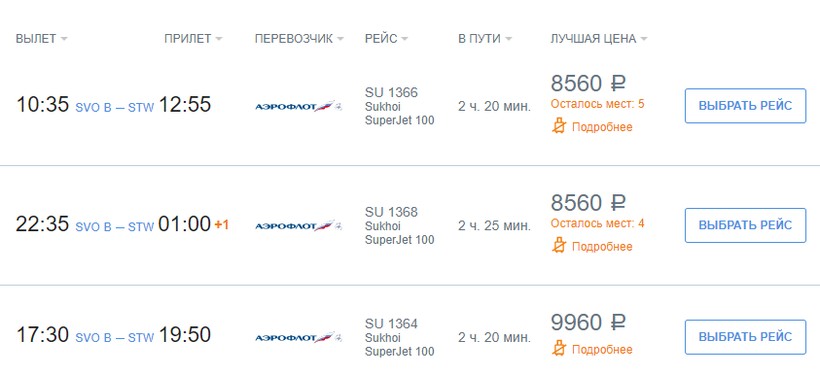Click the no-baggage icon for flight SU 1368
The height and width of the screenshot is (375, 820).
click(x=559, y=246)
